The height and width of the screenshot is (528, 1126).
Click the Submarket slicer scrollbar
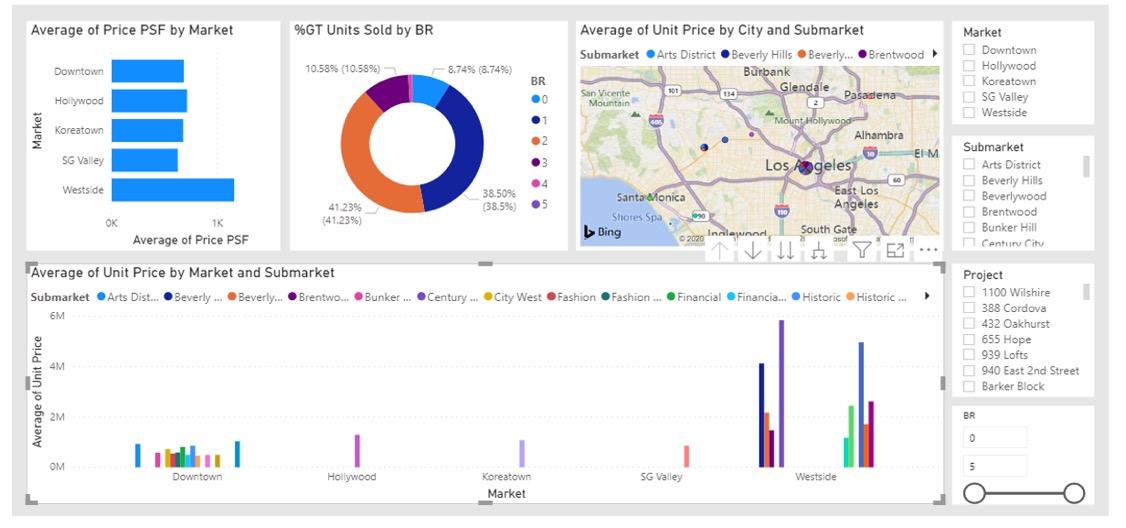click(1086, 166)
